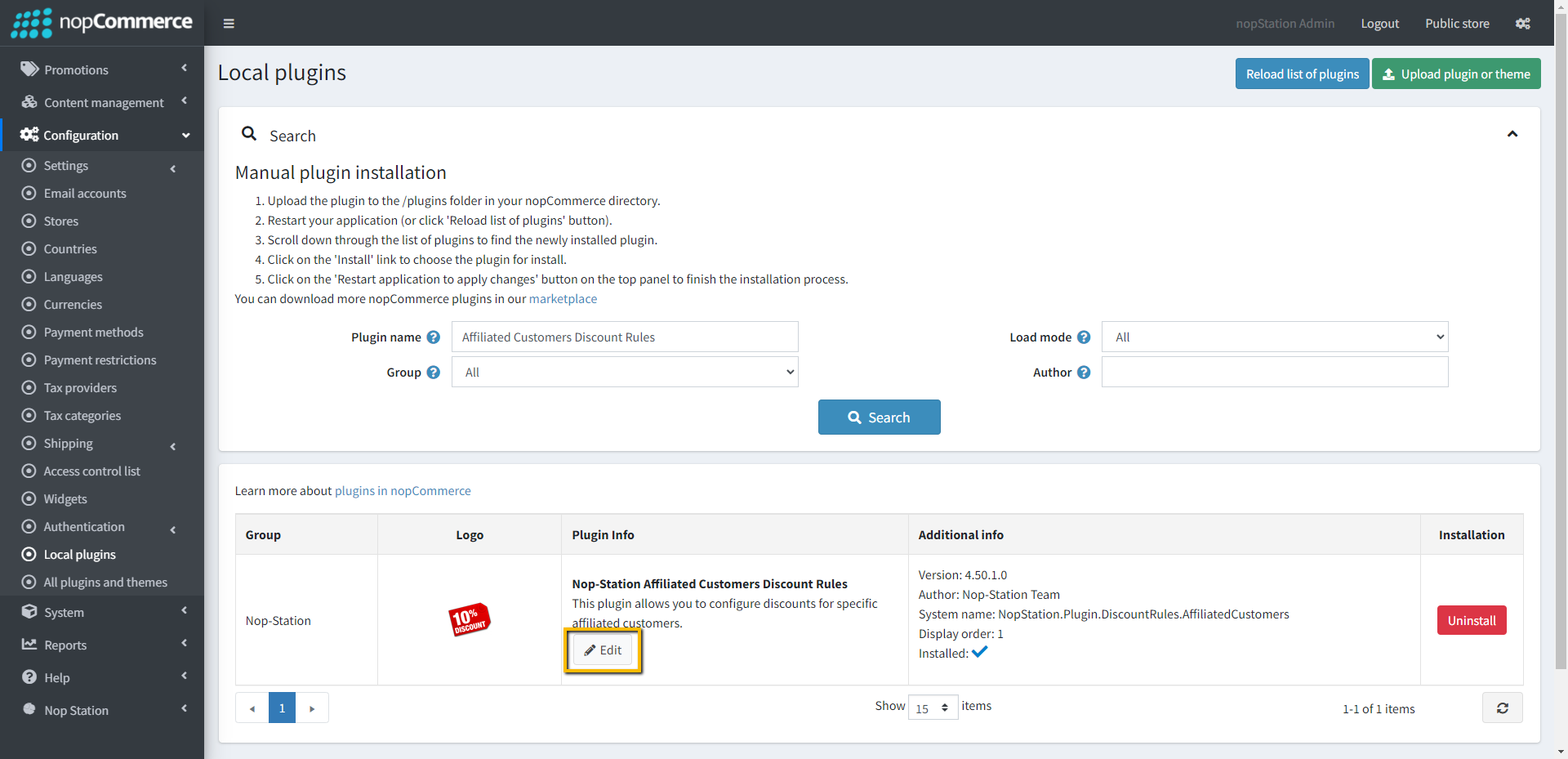Edit the Affiliated Customers Discount Rules plugin
Screen dimensions: 1568x759
tap(603, 650)
